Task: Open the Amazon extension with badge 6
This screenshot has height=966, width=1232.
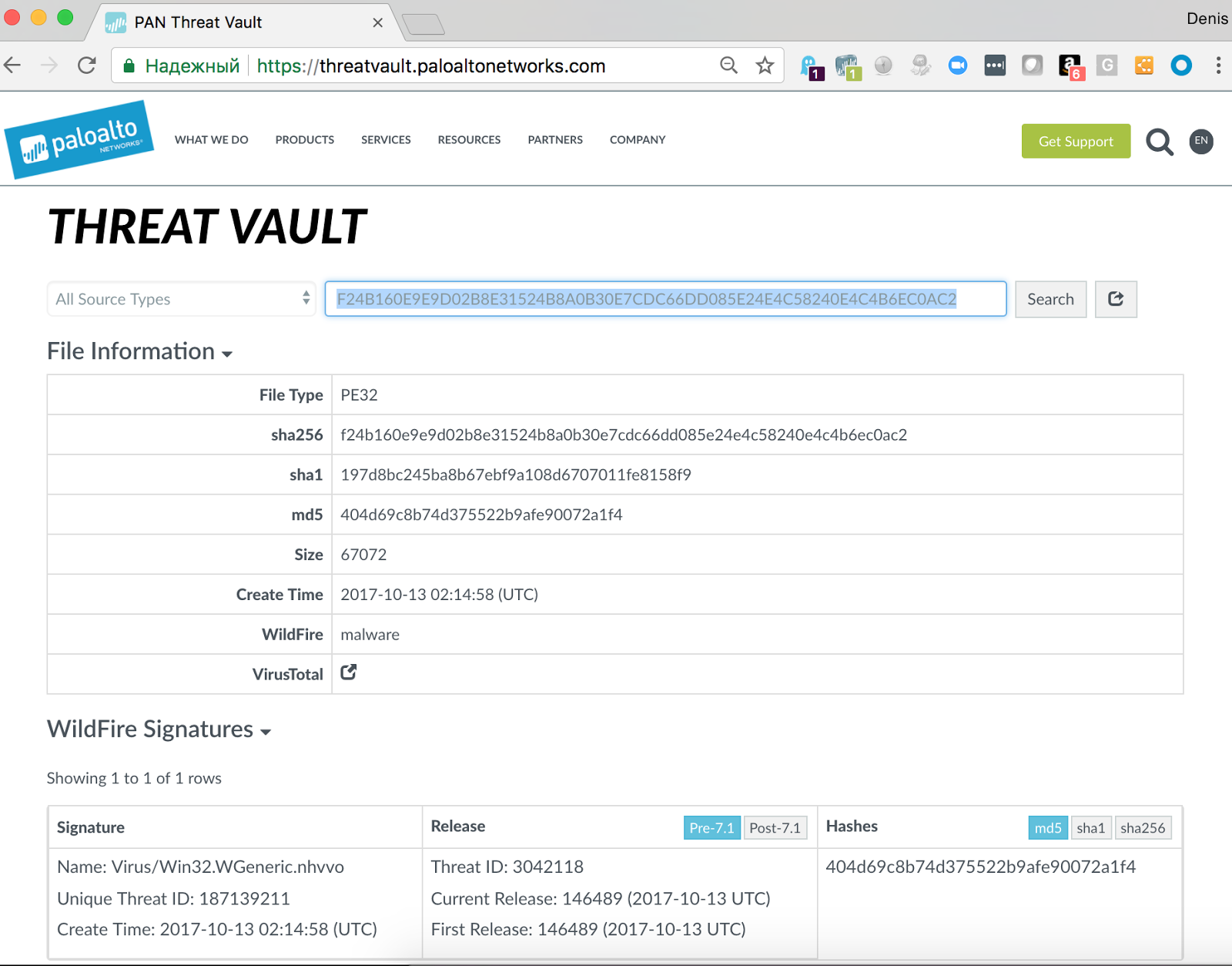Action: coord(1070,67)
